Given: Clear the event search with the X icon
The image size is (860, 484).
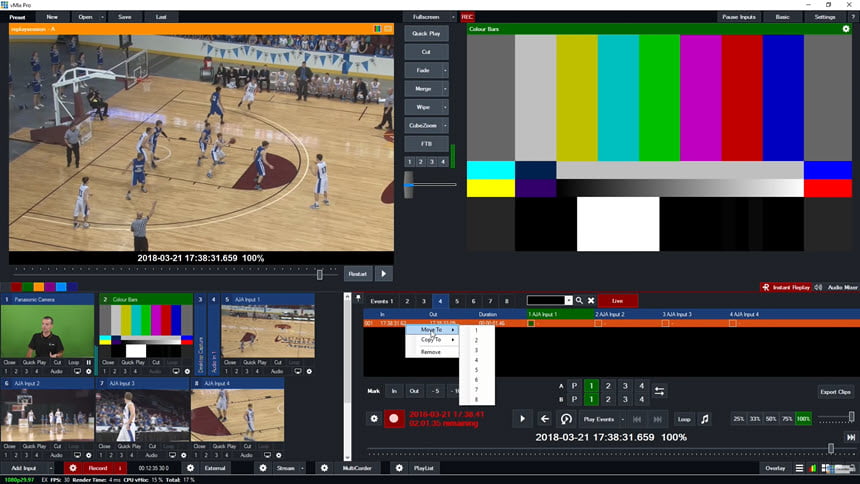Looking at the screenshot, I should pos(591,301).
